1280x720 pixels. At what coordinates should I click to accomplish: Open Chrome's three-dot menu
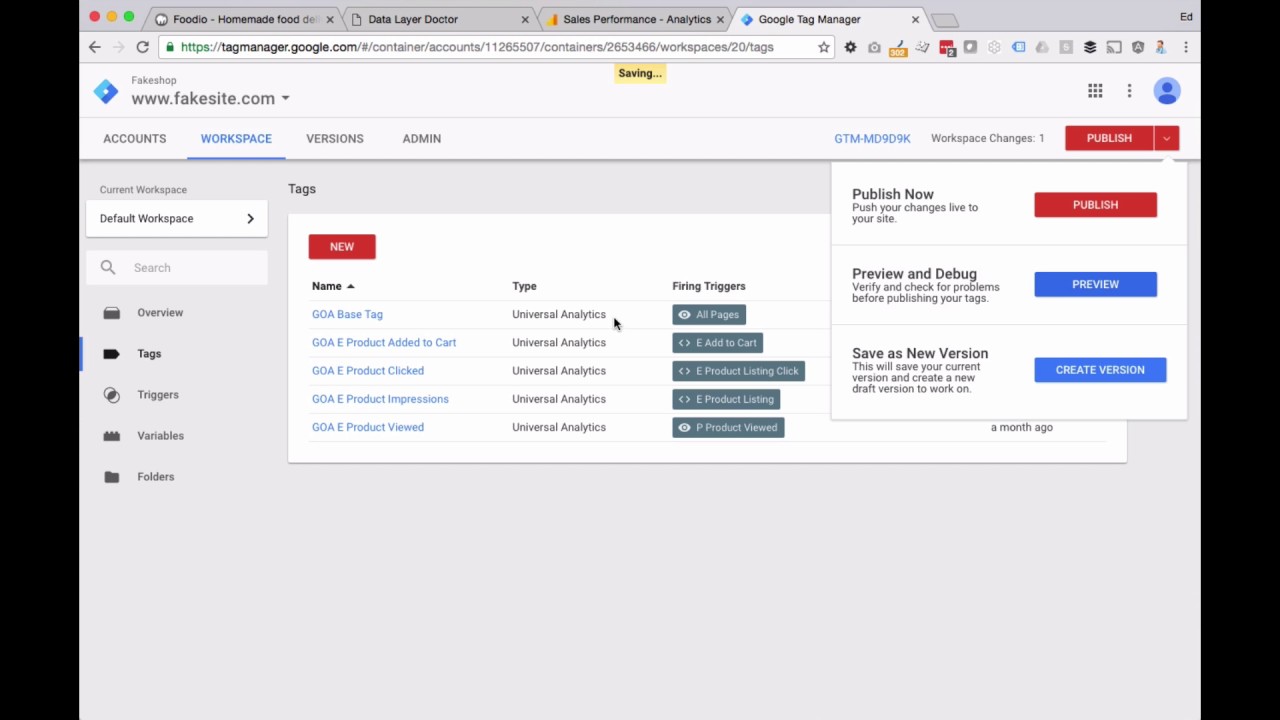1186,47
